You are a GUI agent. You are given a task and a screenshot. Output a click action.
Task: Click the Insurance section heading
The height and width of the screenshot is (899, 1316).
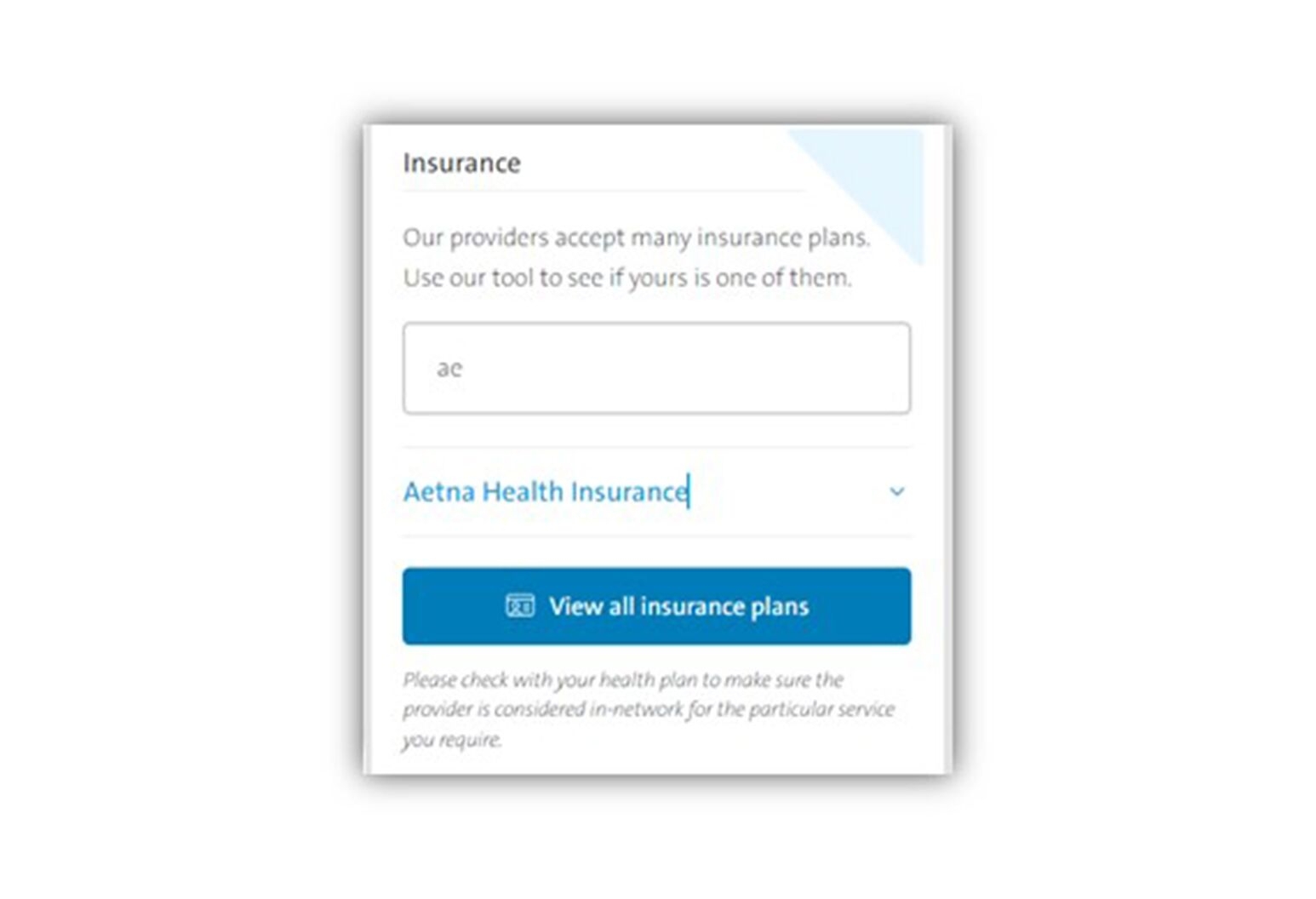[x=462, y=163]
